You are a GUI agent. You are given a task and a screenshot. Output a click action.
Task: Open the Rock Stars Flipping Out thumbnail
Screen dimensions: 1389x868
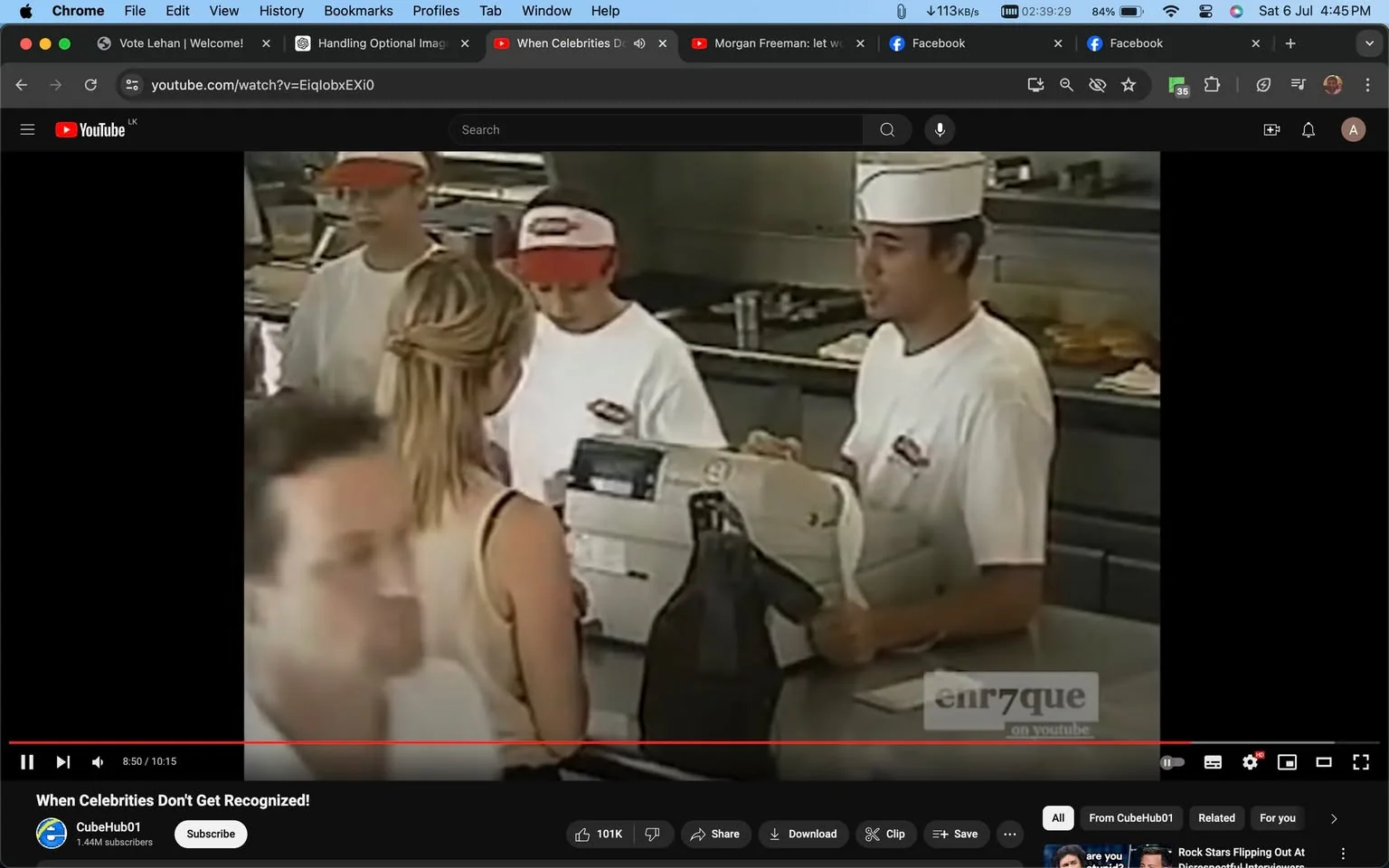(1107, 856)
